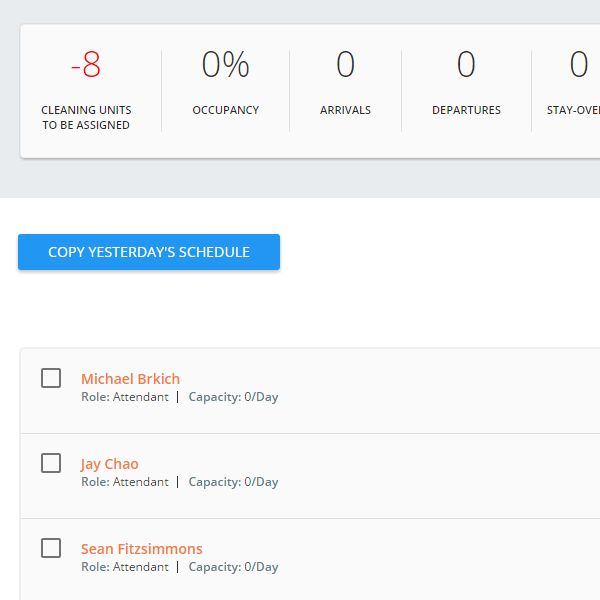Image resolution: width=600 pixels, height=600 pixels.
Task: Select Jay Chao's checkbox
Action: click(51, 463)
